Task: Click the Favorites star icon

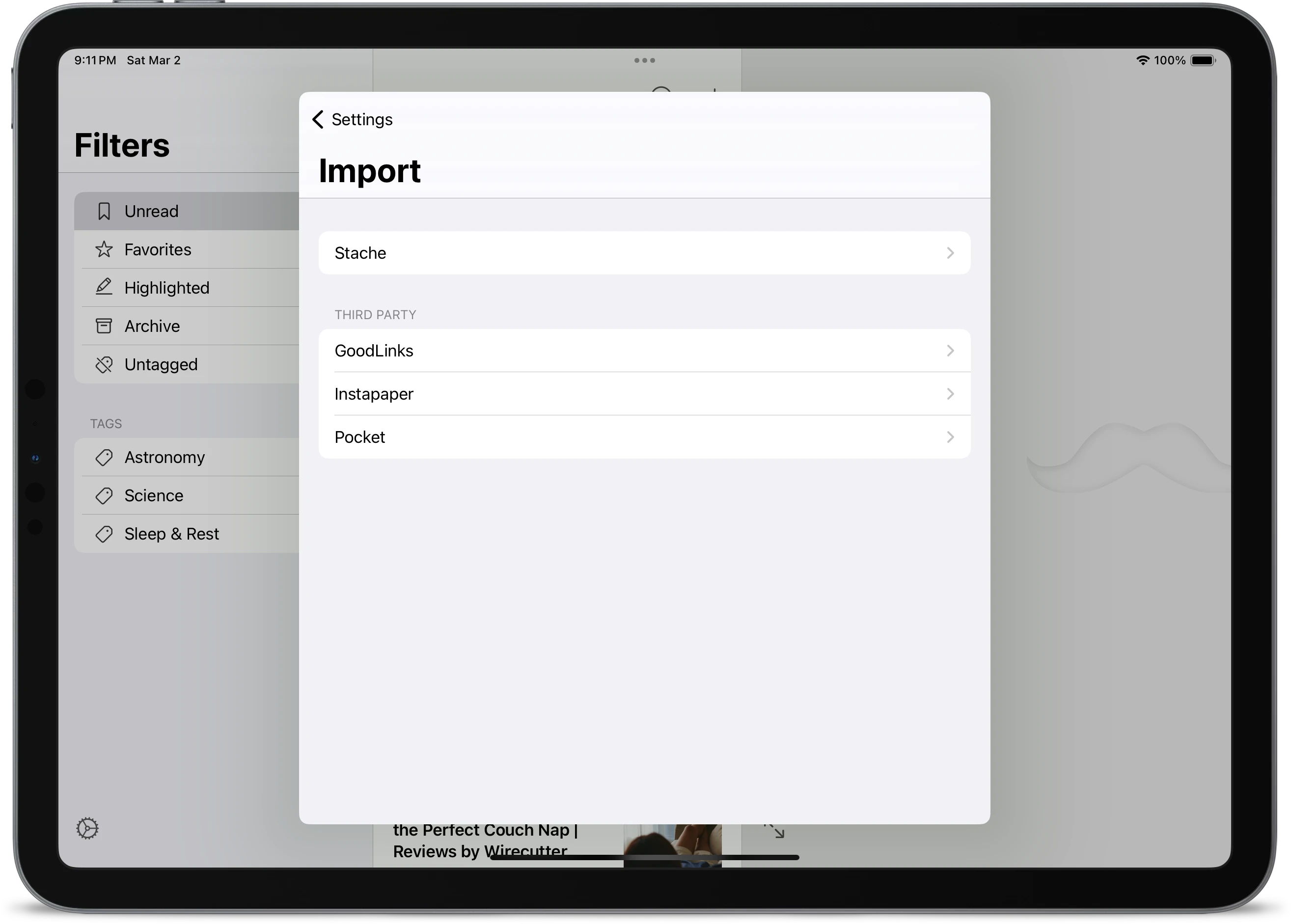Action: [x=104, y=249]
